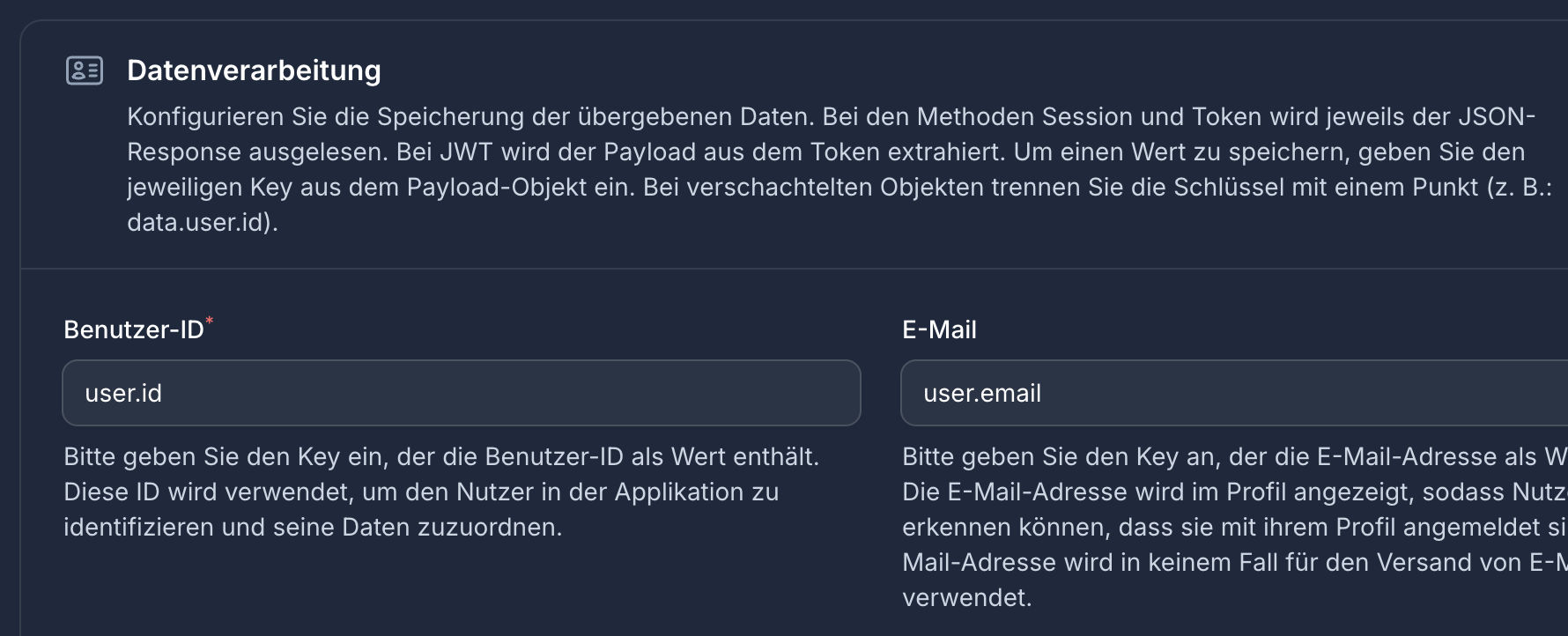Click the contact card icon beside Datenverarbeitung

click(83, 71)
